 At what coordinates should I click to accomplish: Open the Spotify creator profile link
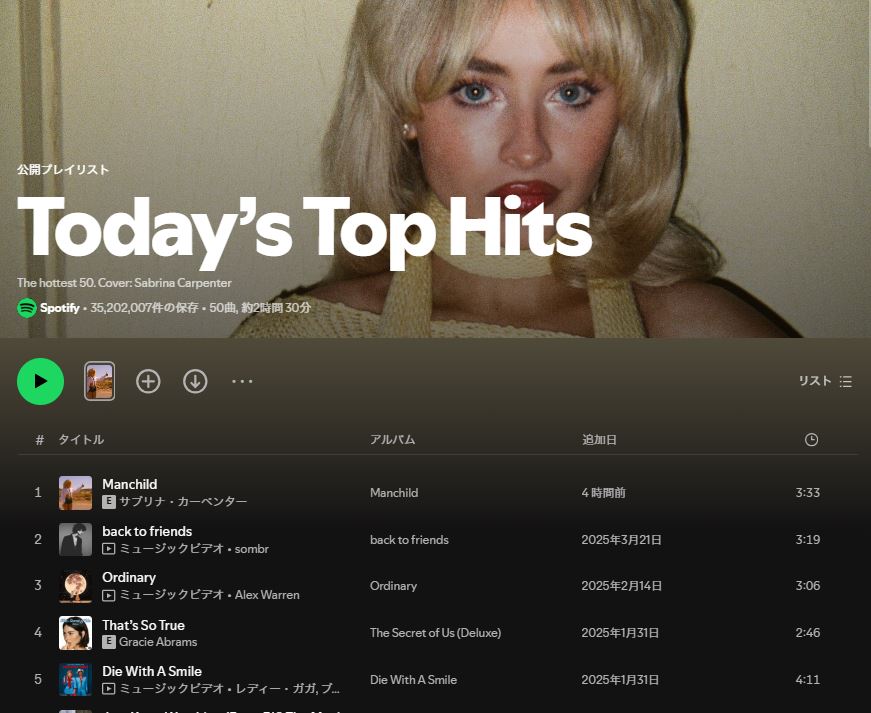click(x=60, y=308)
